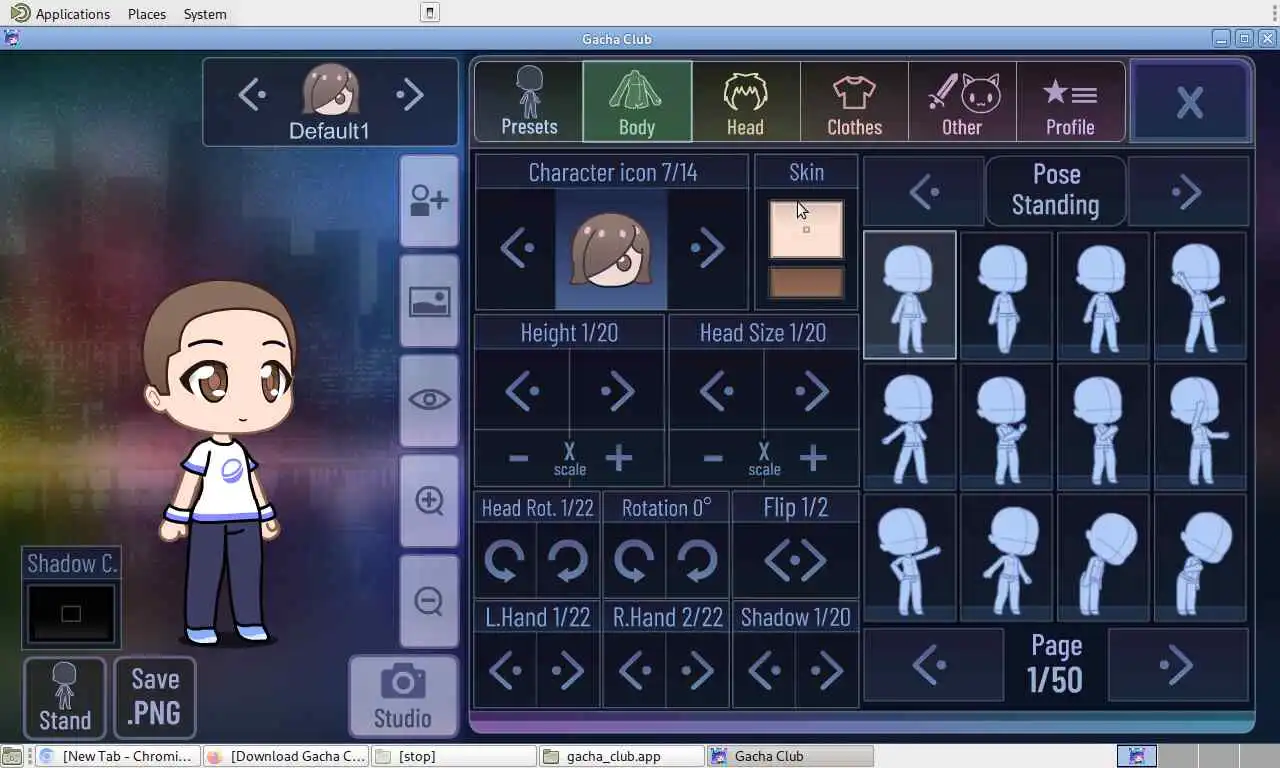1280x768 pixels.
Task: Click the zoom in magnifier icon
Action: pyautogui.click(x=429, y=500)
